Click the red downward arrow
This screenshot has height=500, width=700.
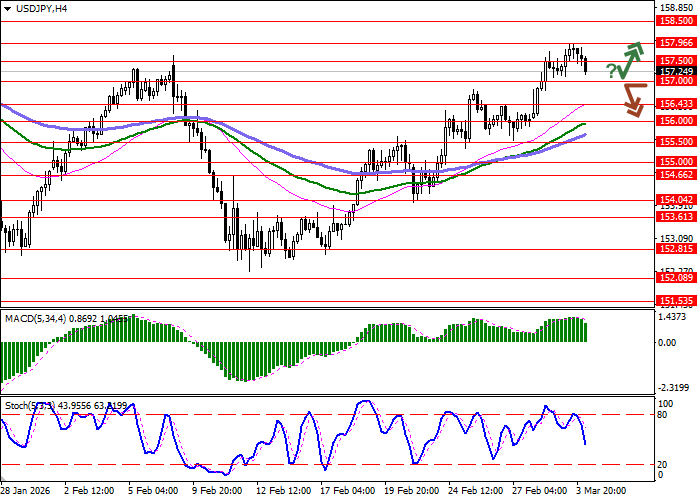633,99
